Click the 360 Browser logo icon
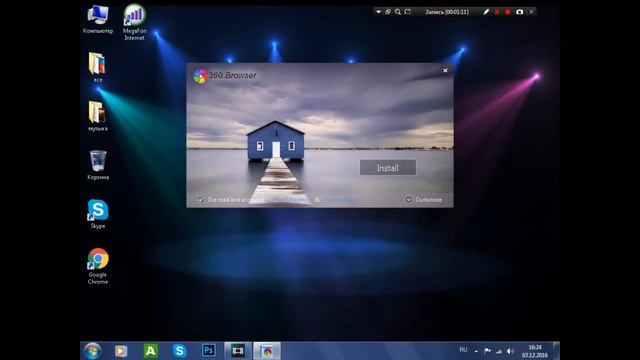The height and width of the screenshot is (360, 640). tap(200, 76)
